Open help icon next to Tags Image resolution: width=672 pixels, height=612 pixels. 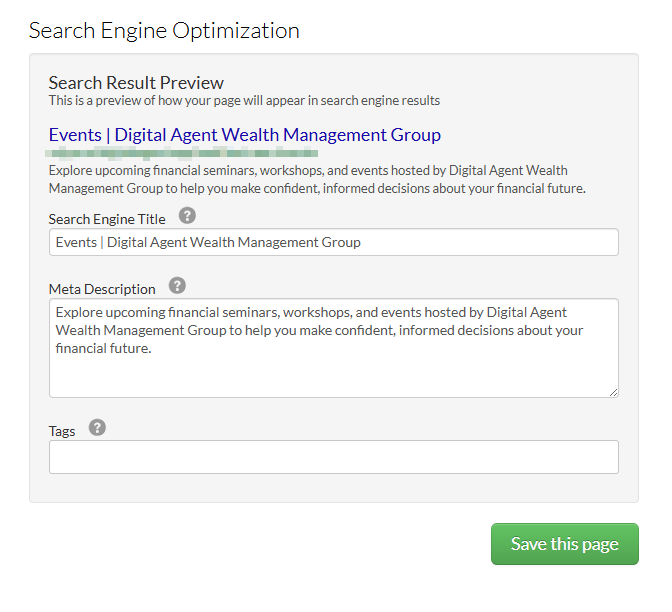coord(97,427)
